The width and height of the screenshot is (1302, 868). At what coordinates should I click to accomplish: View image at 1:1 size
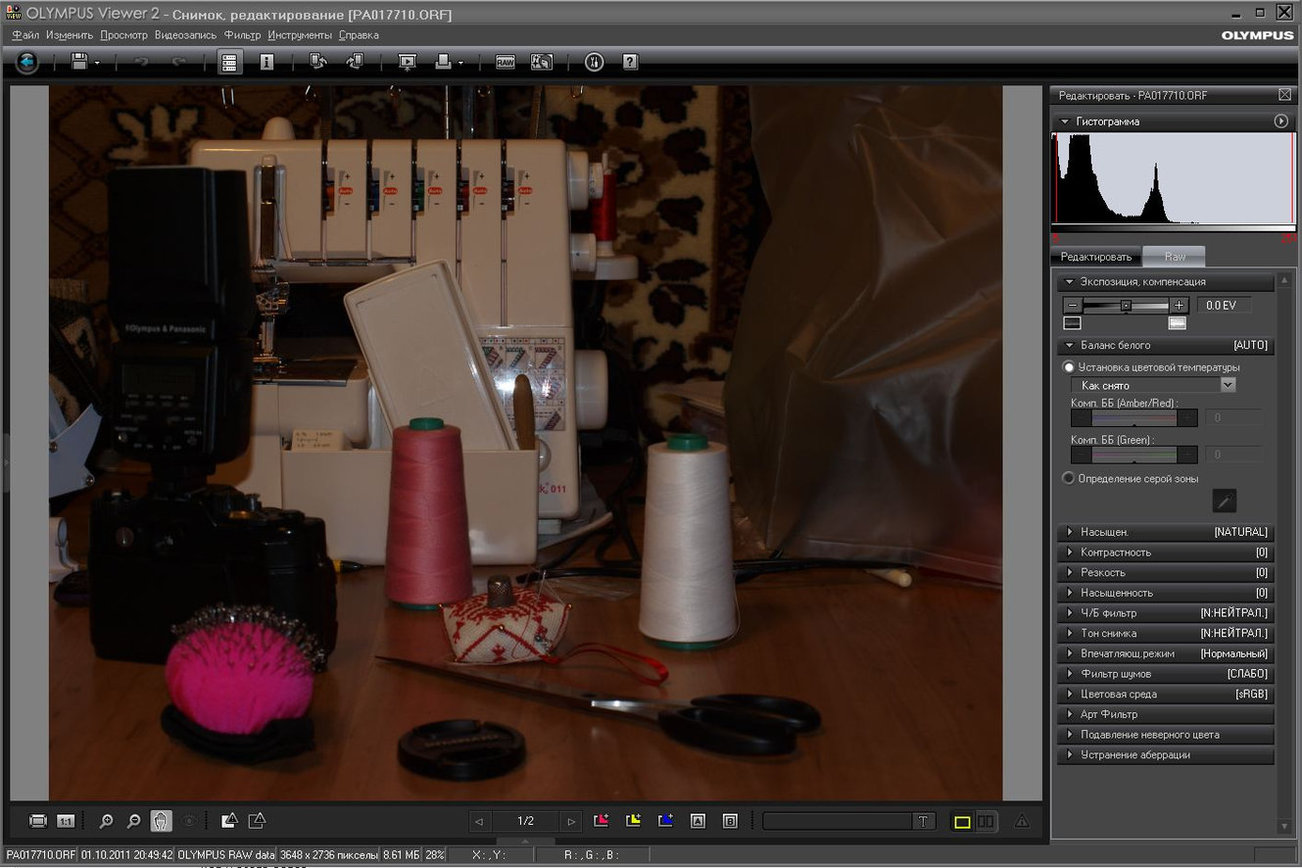pyautogui.click(x=66, y=821)
